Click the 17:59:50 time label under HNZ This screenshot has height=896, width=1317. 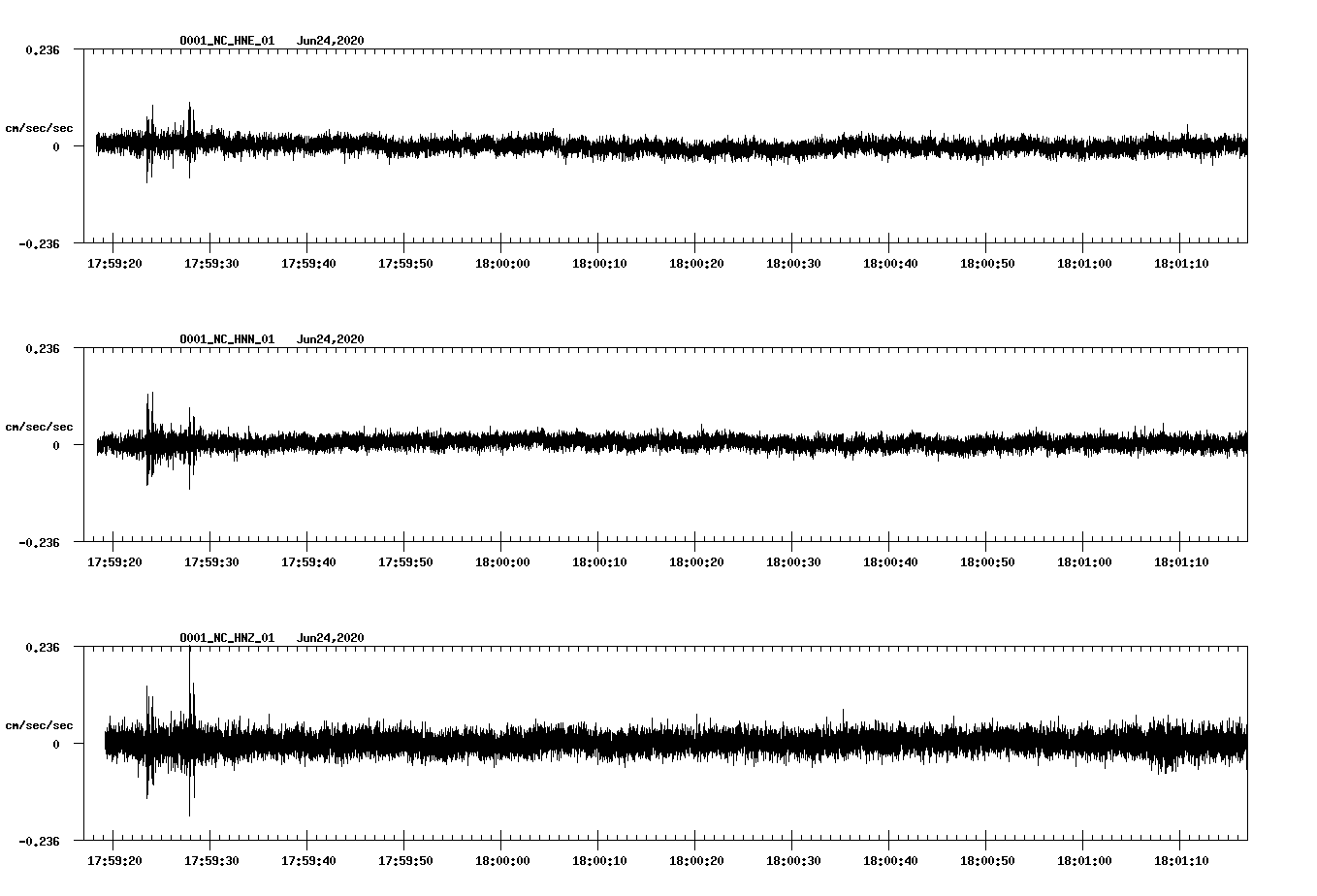405,860
